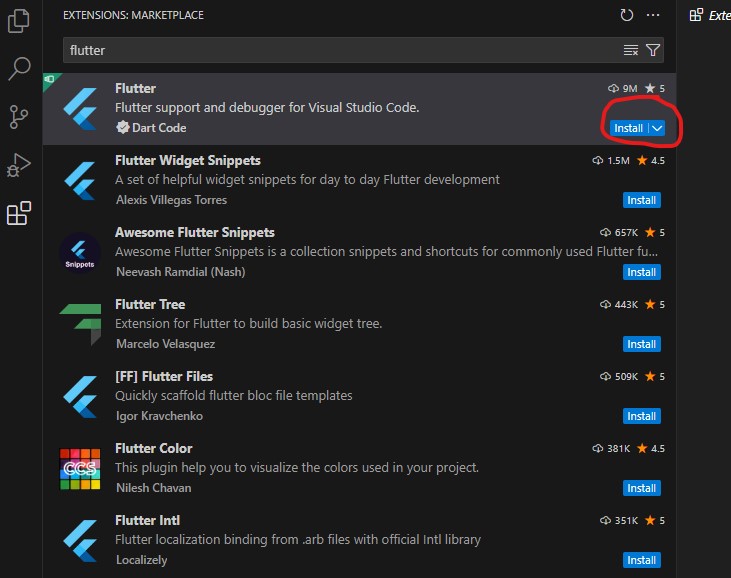The image size is (731, 578).
Task: Click the 443K download count
Action: pos(619,304)
